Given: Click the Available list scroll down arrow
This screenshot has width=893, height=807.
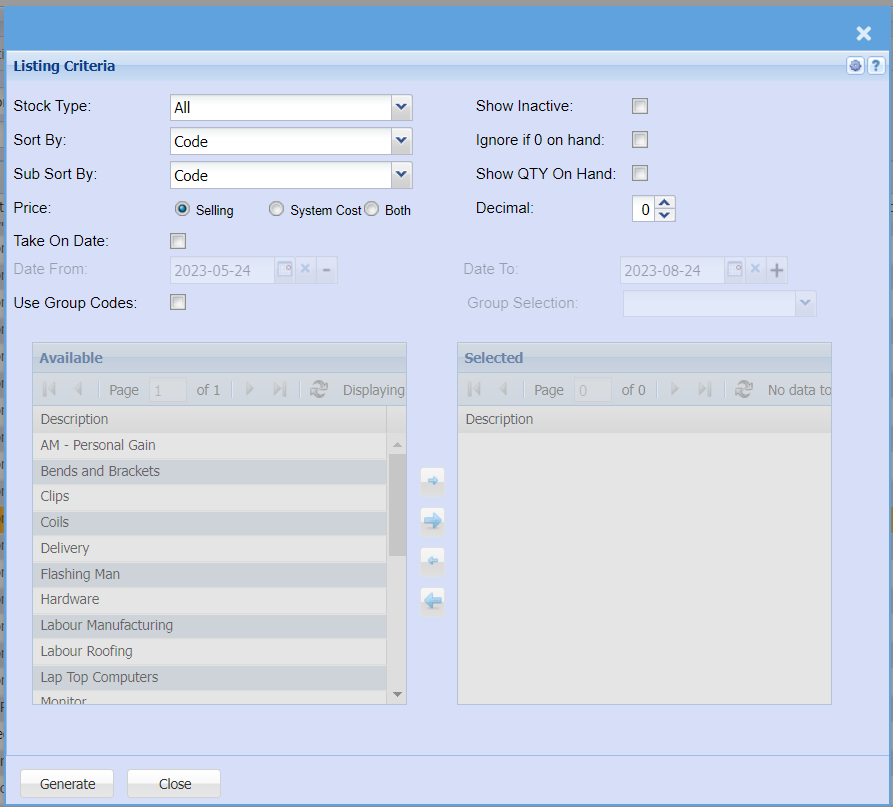Looking at the screenshot, I should (x=397, y=694).
